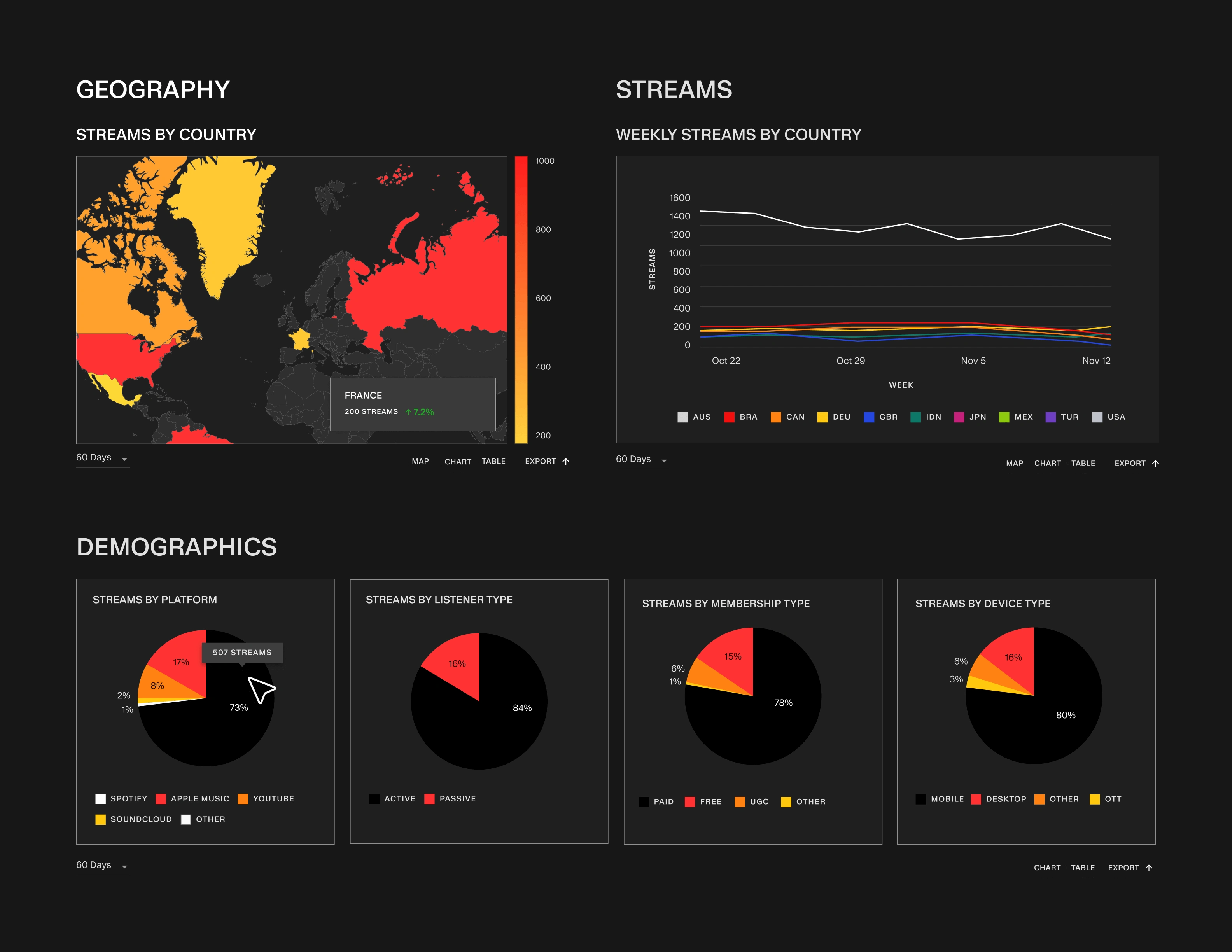Open the 60 Days dropdown under the geography map
1232x952 pixels.
101,457
